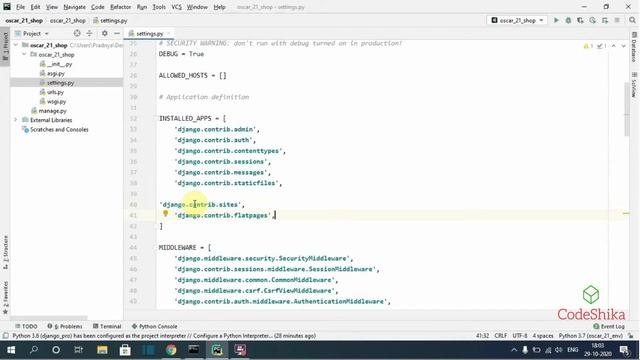Viewport: 640px width, 360px height.
Task: Click Python 3.7 interpreter selector in status bar
Action: pyautogui.click(x=591, y=336)
